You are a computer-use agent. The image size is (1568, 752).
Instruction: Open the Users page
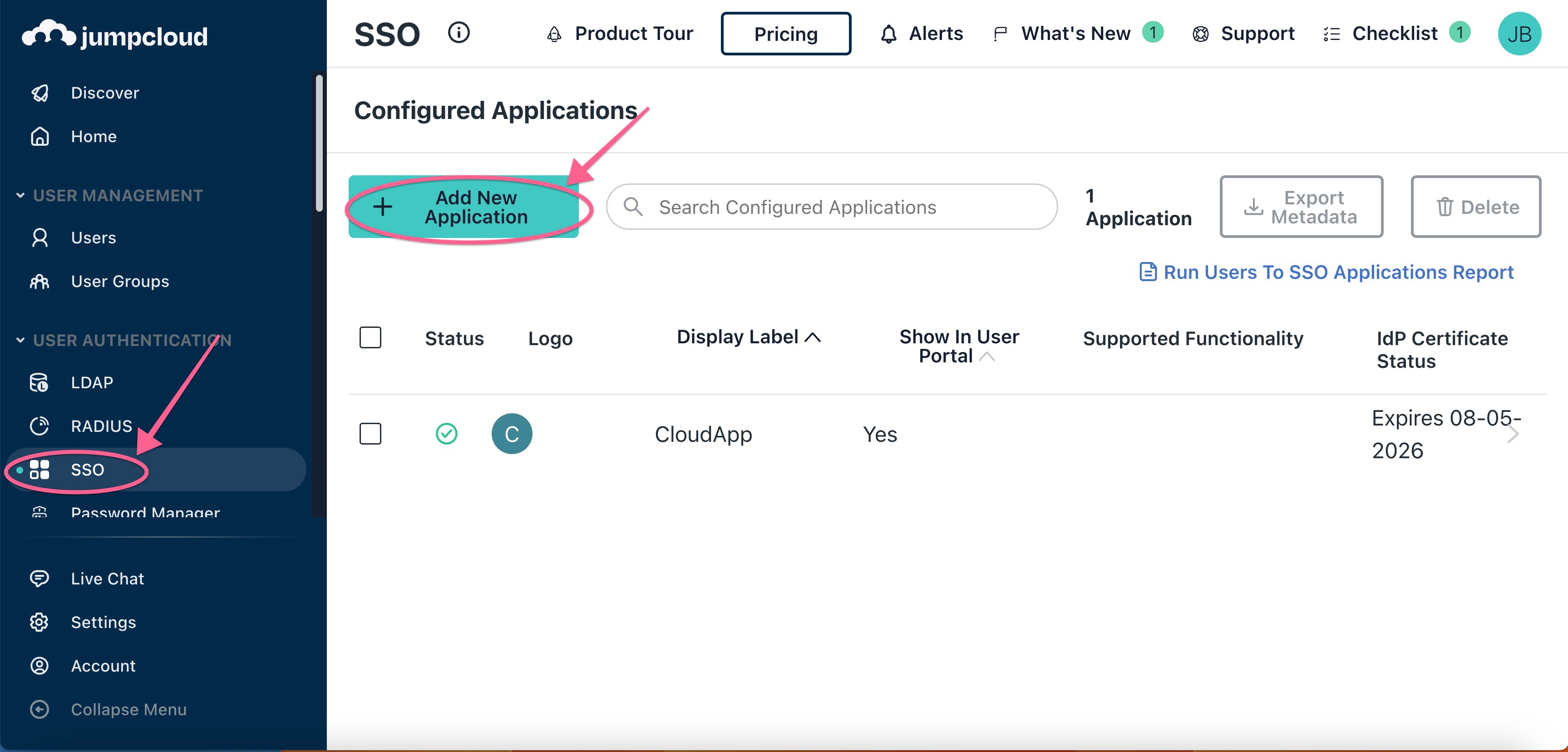pyautogui.click(x=93, y=237)
